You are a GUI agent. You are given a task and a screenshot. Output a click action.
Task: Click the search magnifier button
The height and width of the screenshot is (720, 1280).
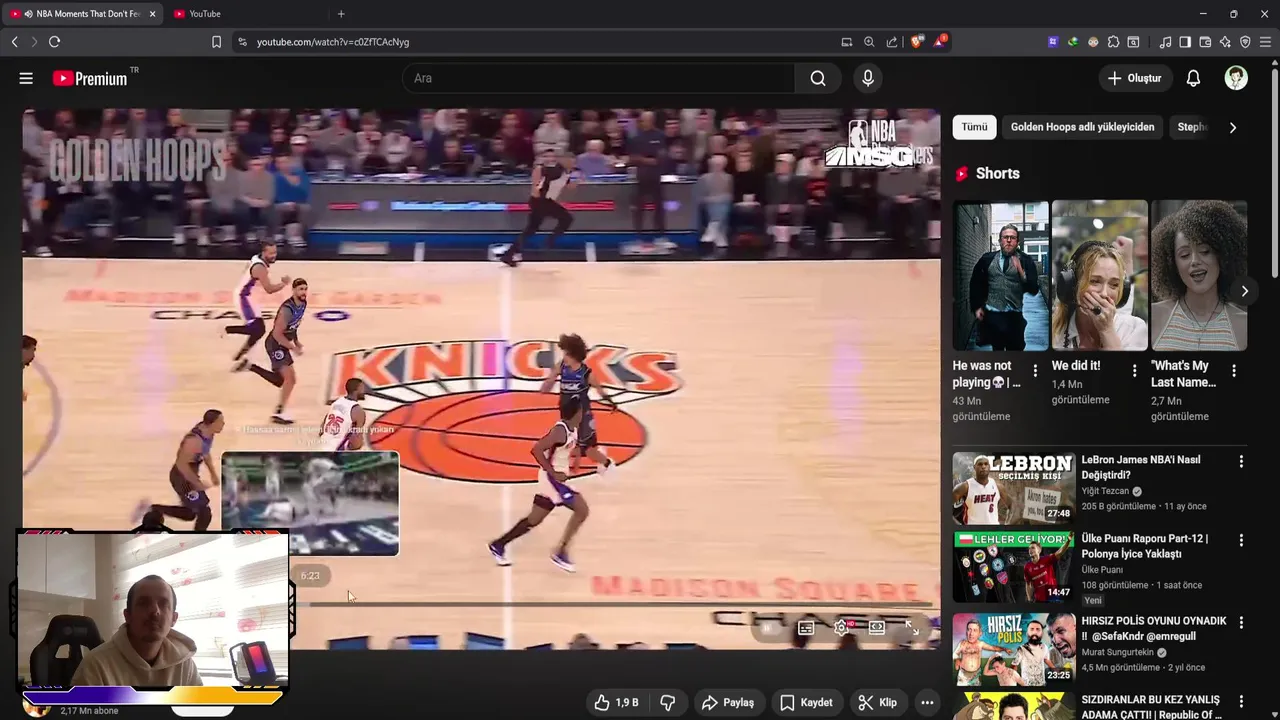tap(818, 78)
